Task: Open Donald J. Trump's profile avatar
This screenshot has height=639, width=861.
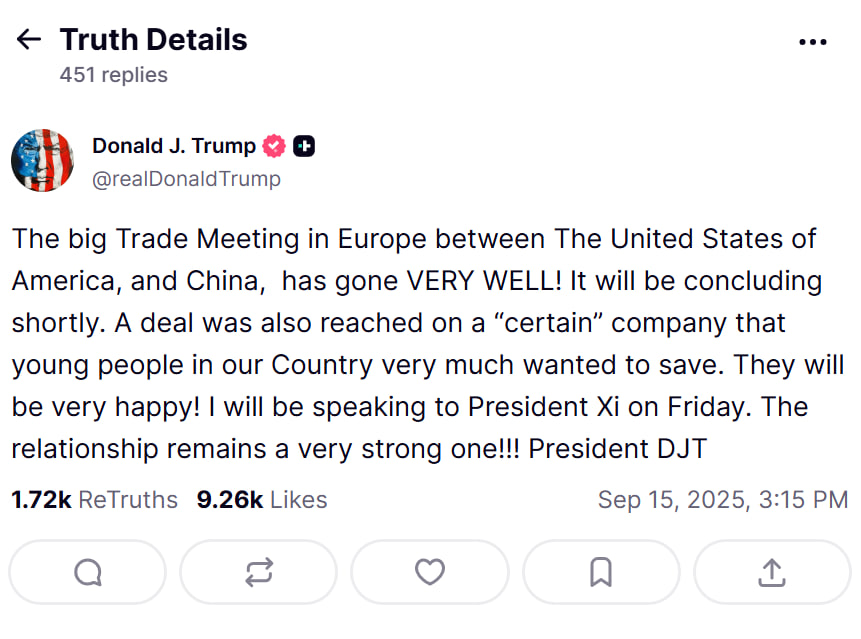Action: pyautogui.click(x=42, y=160)
